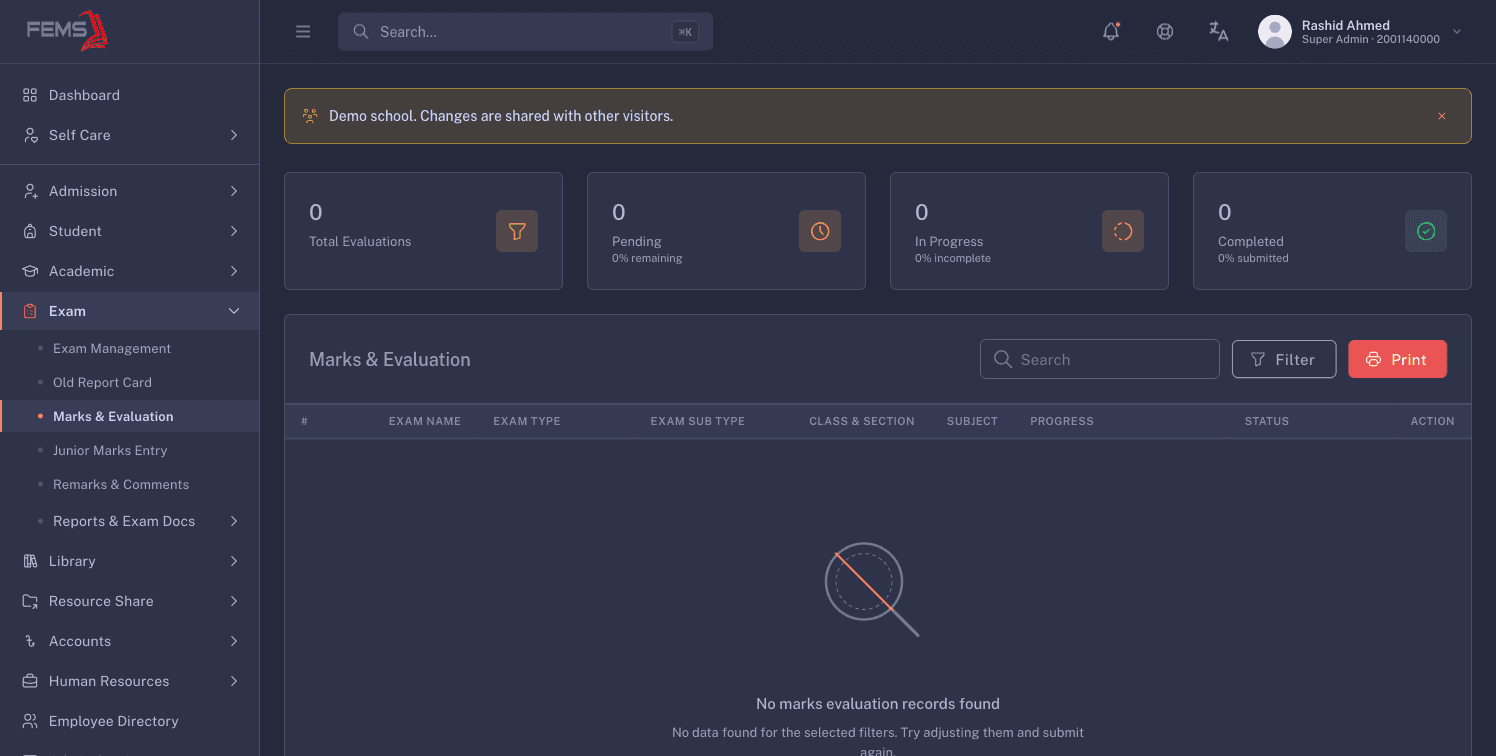Expand the Self Care menu chevron

(234, 135)
